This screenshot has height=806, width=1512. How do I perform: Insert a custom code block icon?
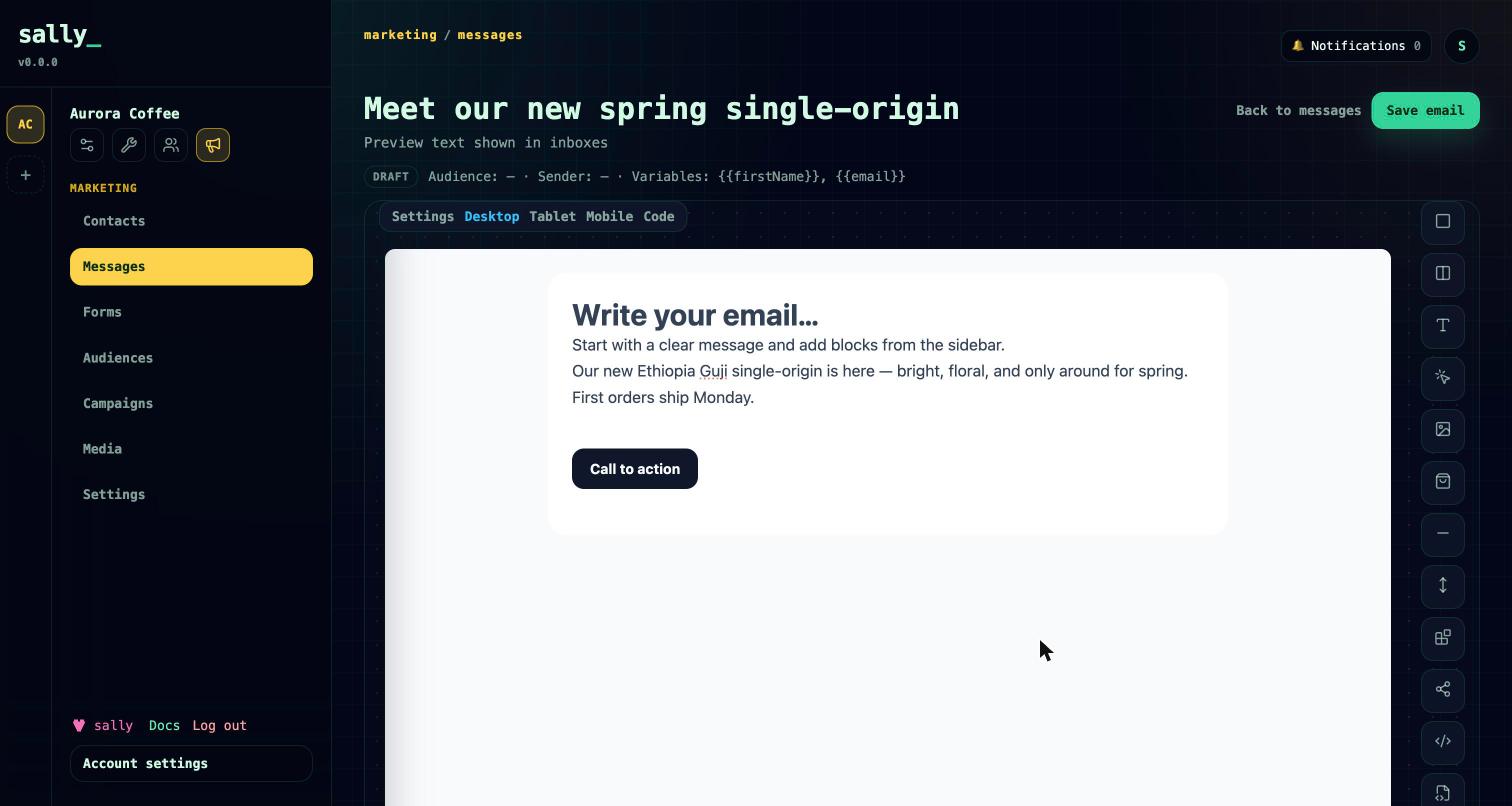(1443, 742)
